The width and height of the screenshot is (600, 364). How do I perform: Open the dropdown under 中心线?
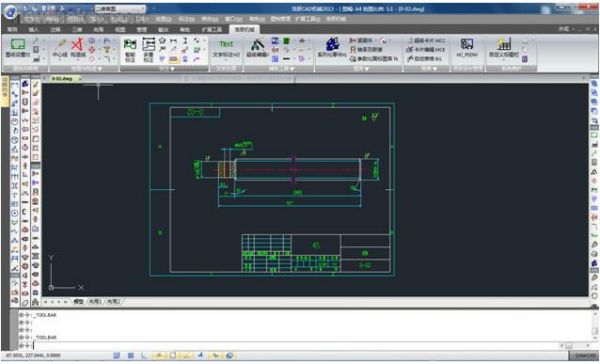[x=60, y=60]
